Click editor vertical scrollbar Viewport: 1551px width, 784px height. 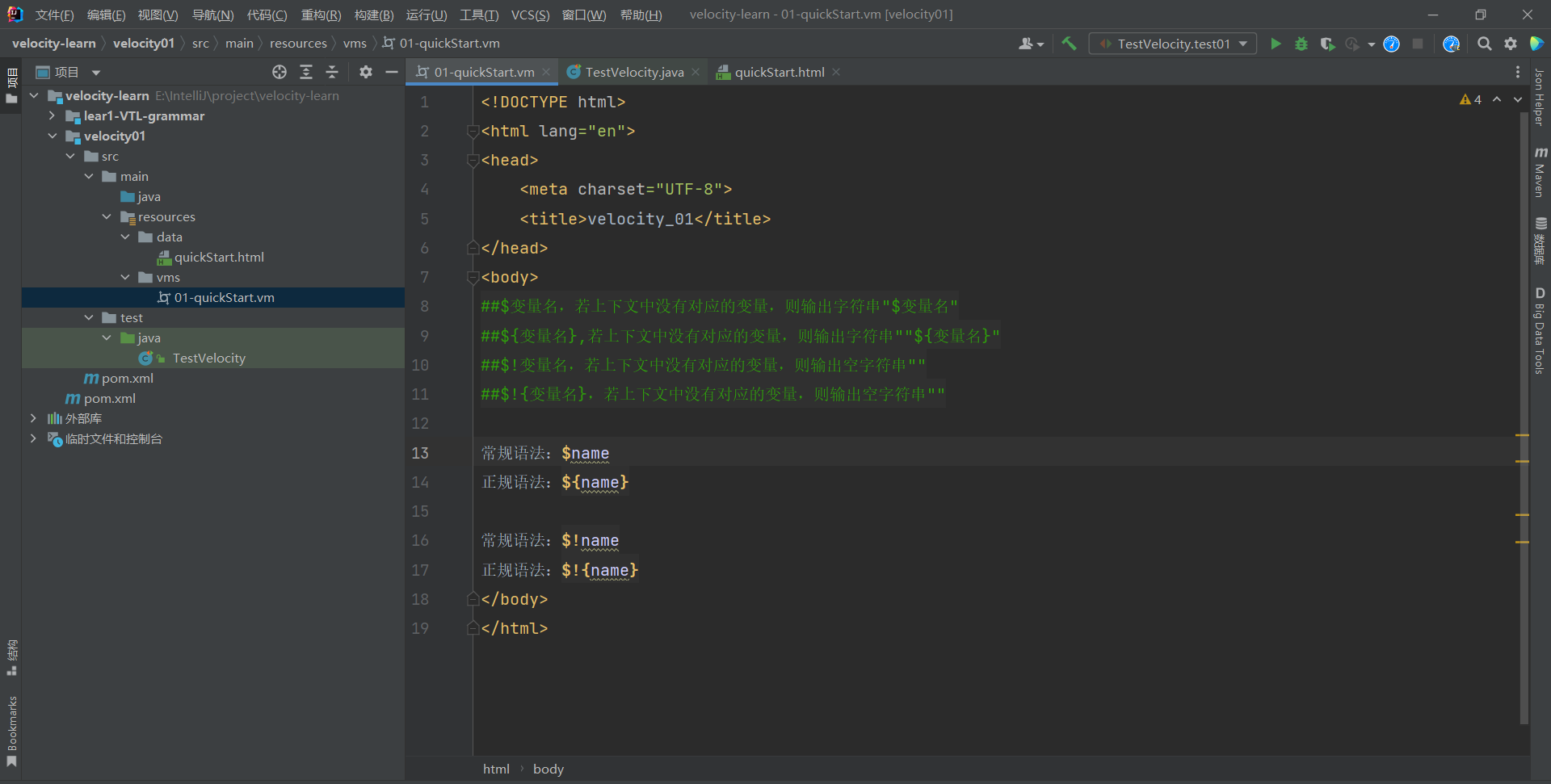[x=1524, y=420]
